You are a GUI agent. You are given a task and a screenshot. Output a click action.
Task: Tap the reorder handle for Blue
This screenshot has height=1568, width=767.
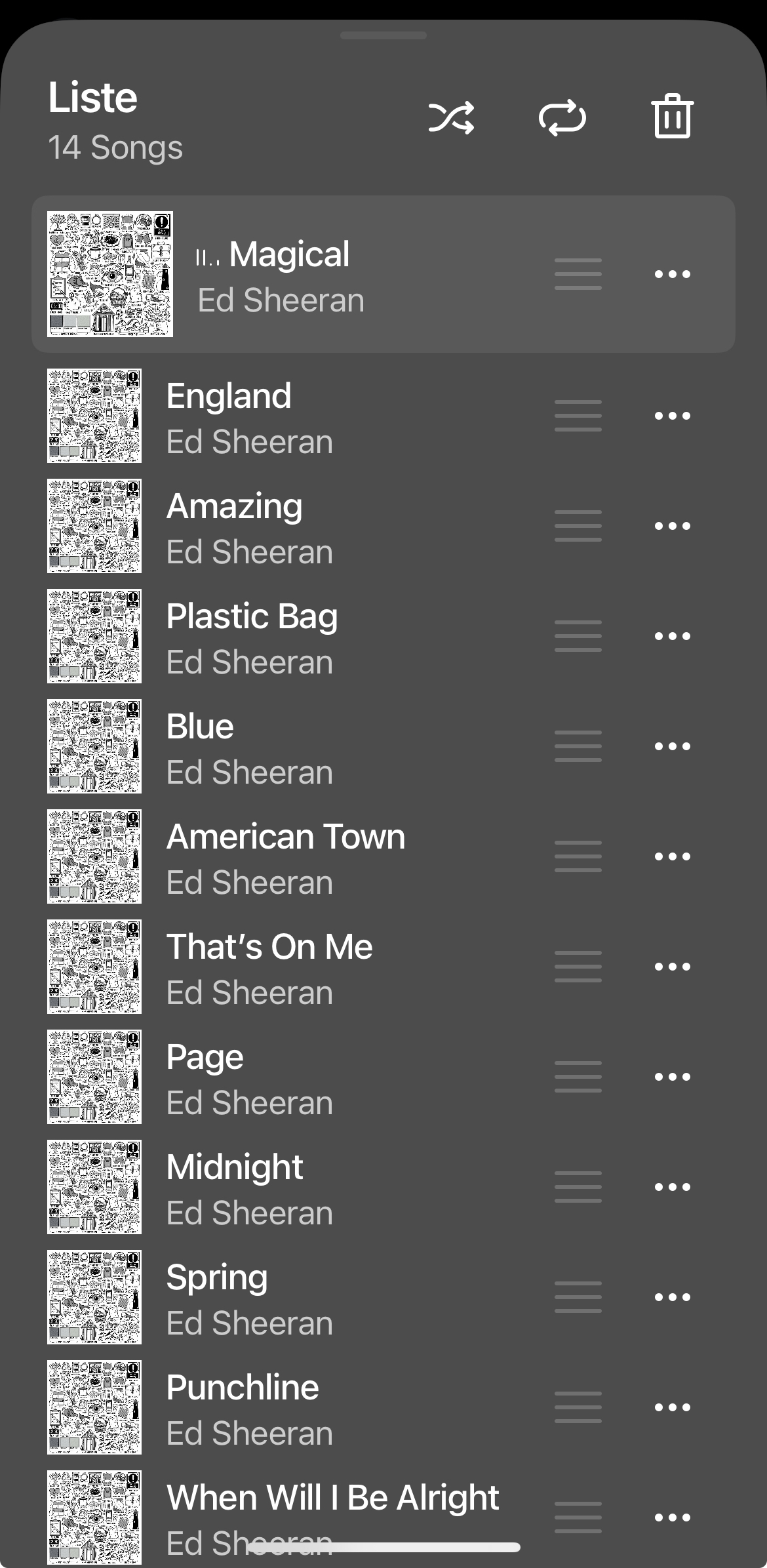pos(578,746)
